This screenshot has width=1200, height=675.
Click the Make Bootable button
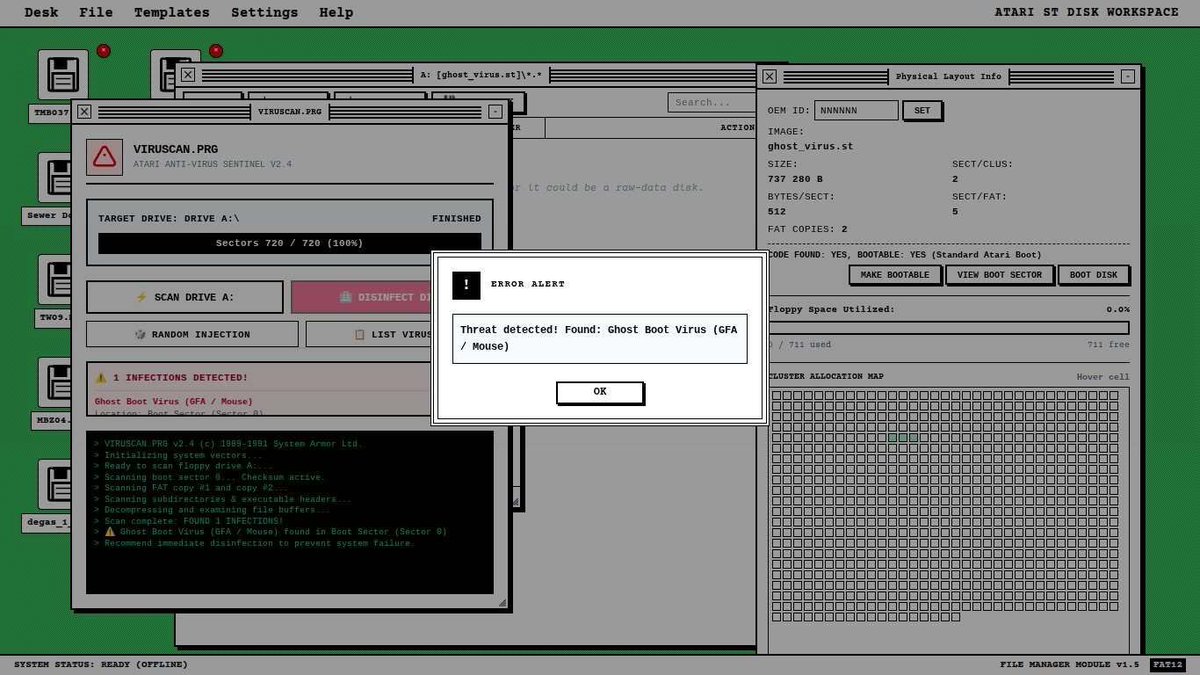895,275
